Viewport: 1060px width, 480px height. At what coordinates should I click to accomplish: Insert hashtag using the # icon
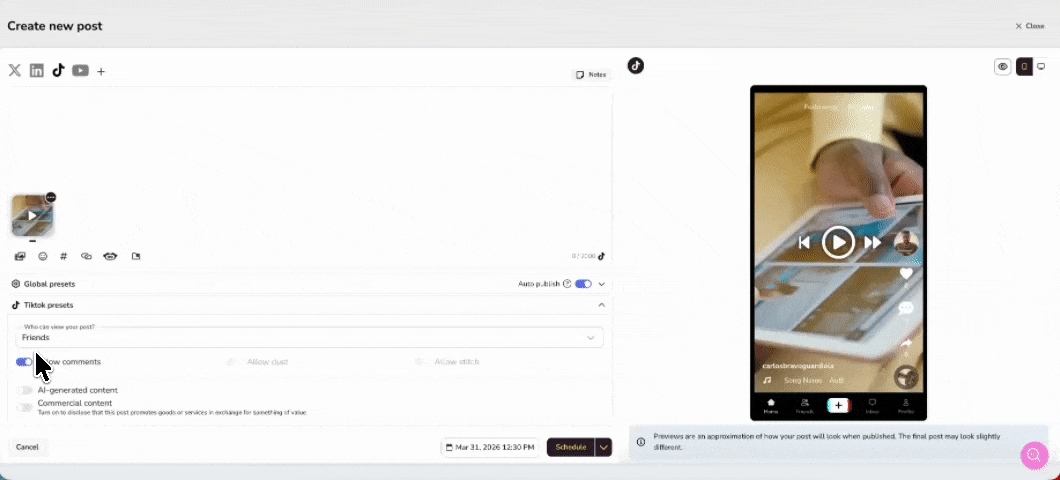pyautogui.click(x=64, y=256)
